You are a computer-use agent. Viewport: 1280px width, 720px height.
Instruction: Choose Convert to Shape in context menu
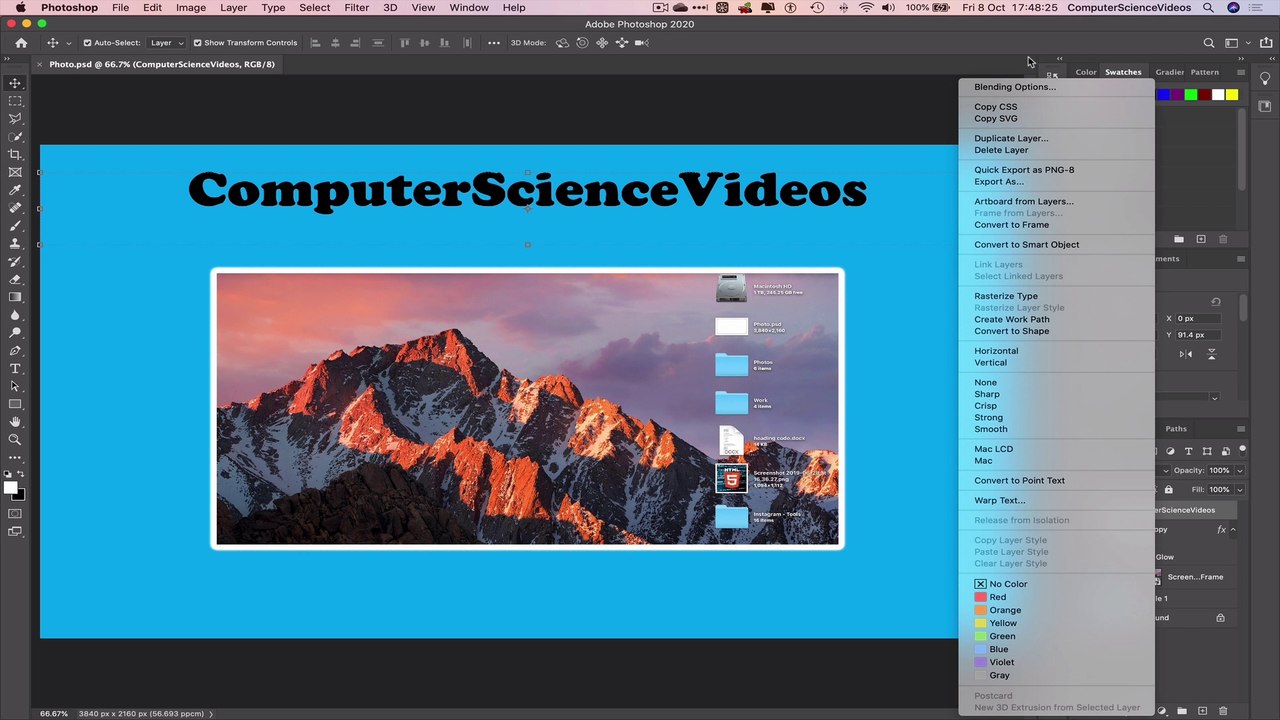[1012, 331]
